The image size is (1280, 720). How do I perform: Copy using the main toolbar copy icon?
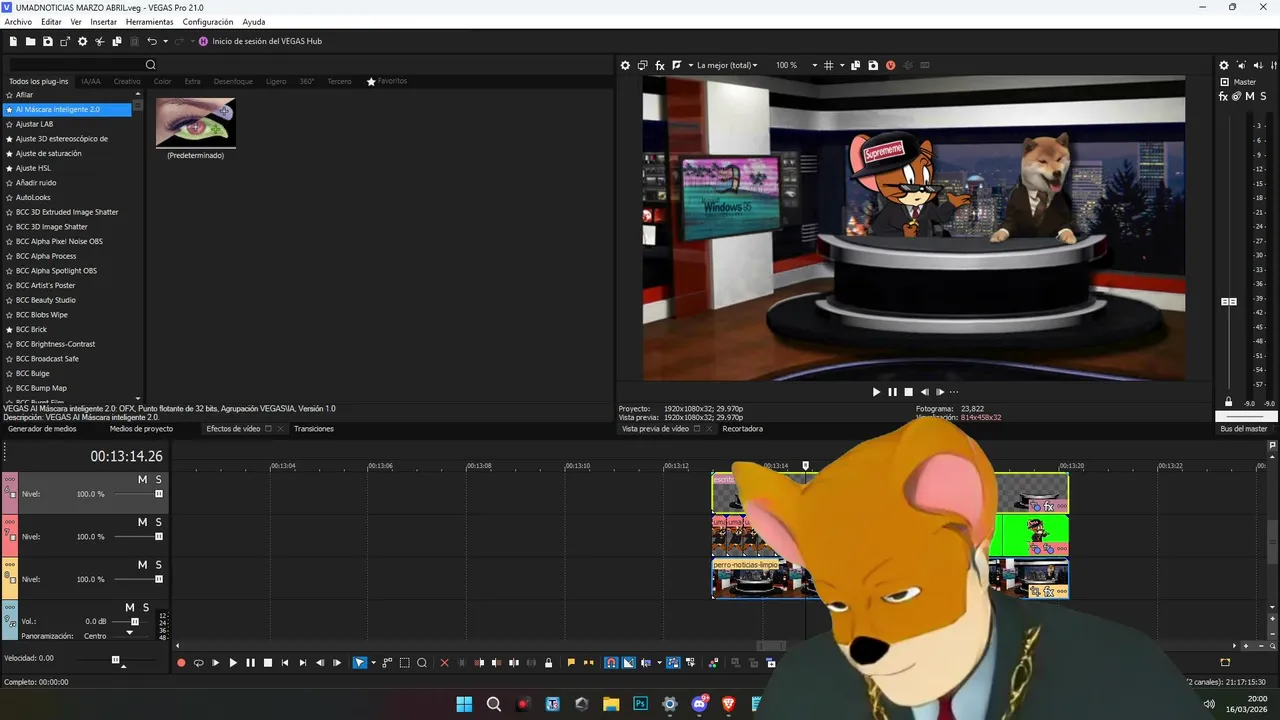coord(117,41)
